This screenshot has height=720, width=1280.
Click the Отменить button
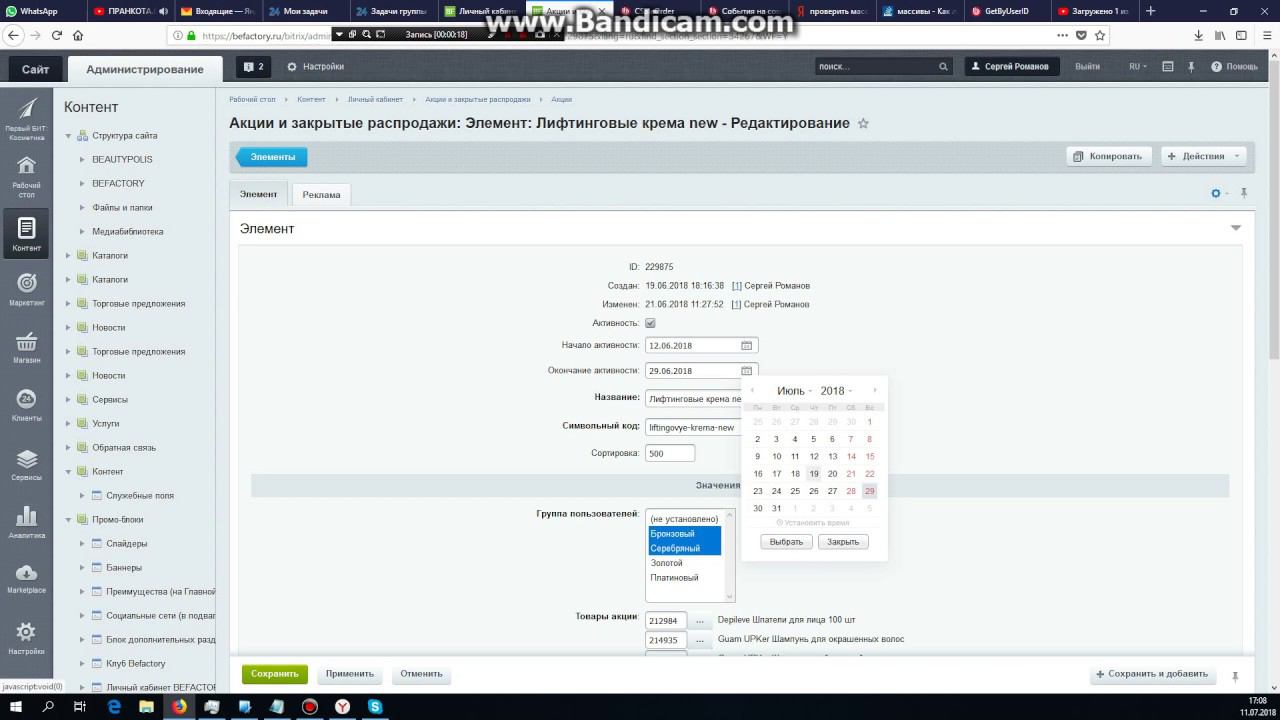tap(421, 674)
